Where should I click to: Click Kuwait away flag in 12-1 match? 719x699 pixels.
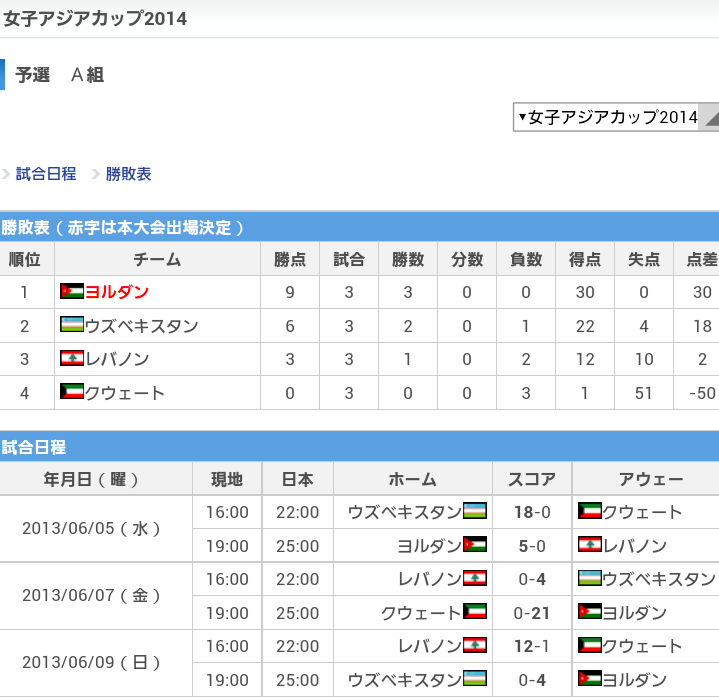[x=590, y=644]
